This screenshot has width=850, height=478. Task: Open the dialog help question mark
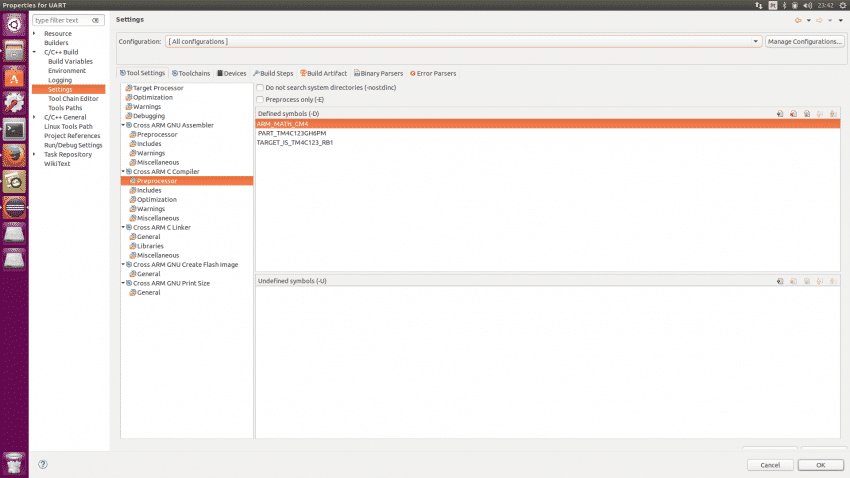tap(43, 464)
